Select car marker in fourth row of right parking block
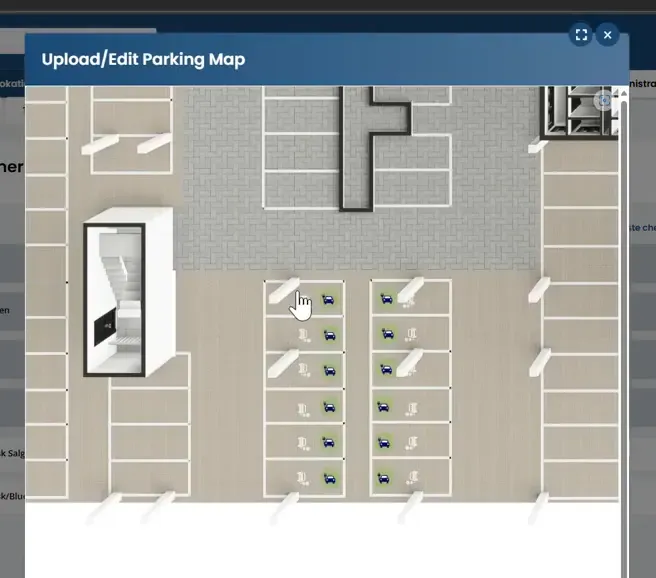The image size is (656, 578). click(x=383, y=406)
